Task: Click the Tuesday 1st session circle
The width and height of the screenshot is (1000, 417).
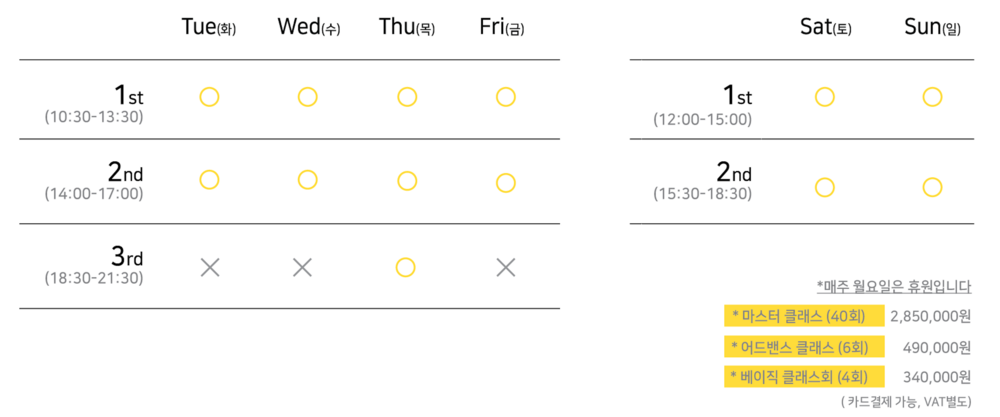Action: coord(209,97)
